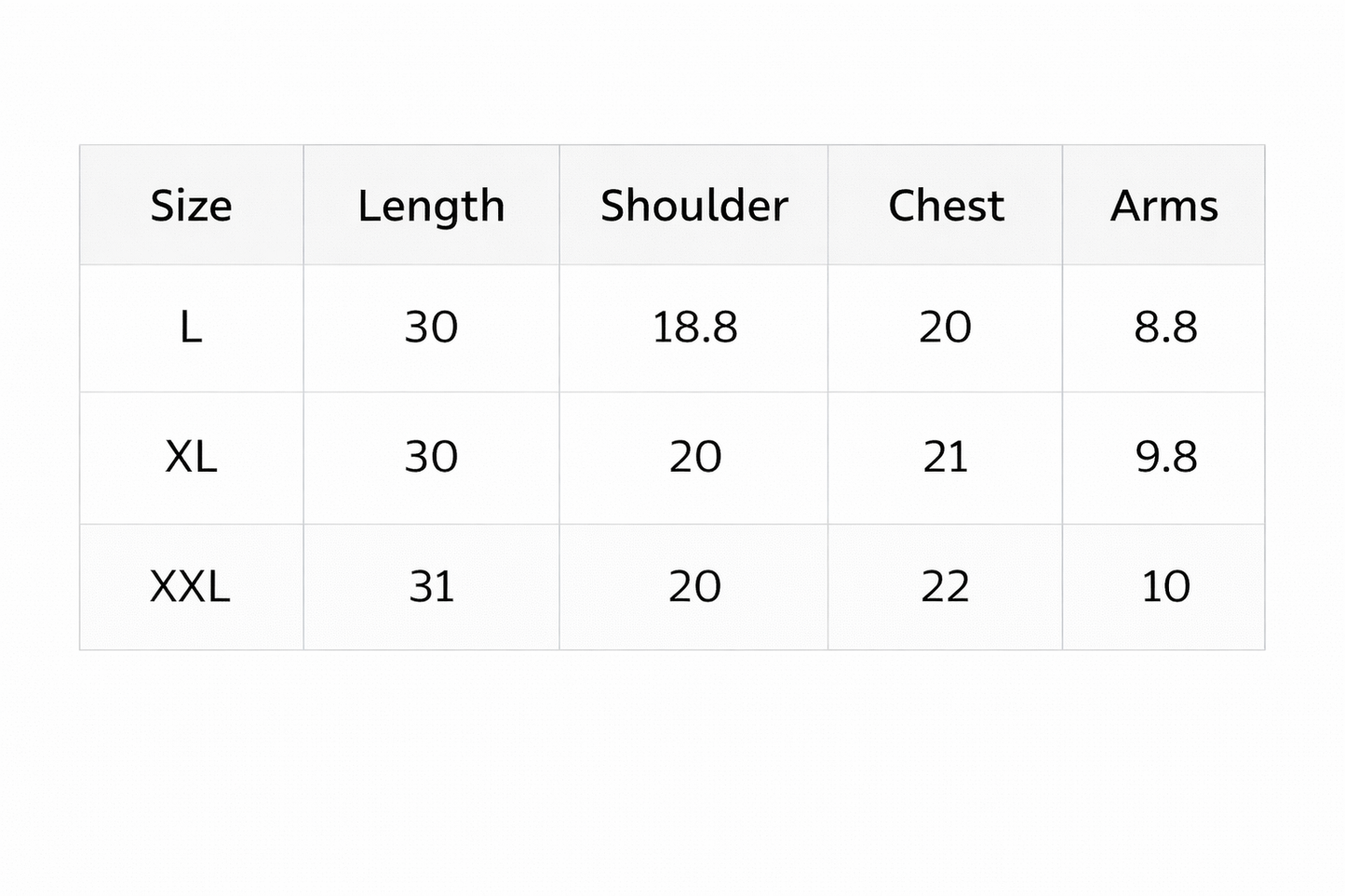Click the L length value 30

[431, 328]
